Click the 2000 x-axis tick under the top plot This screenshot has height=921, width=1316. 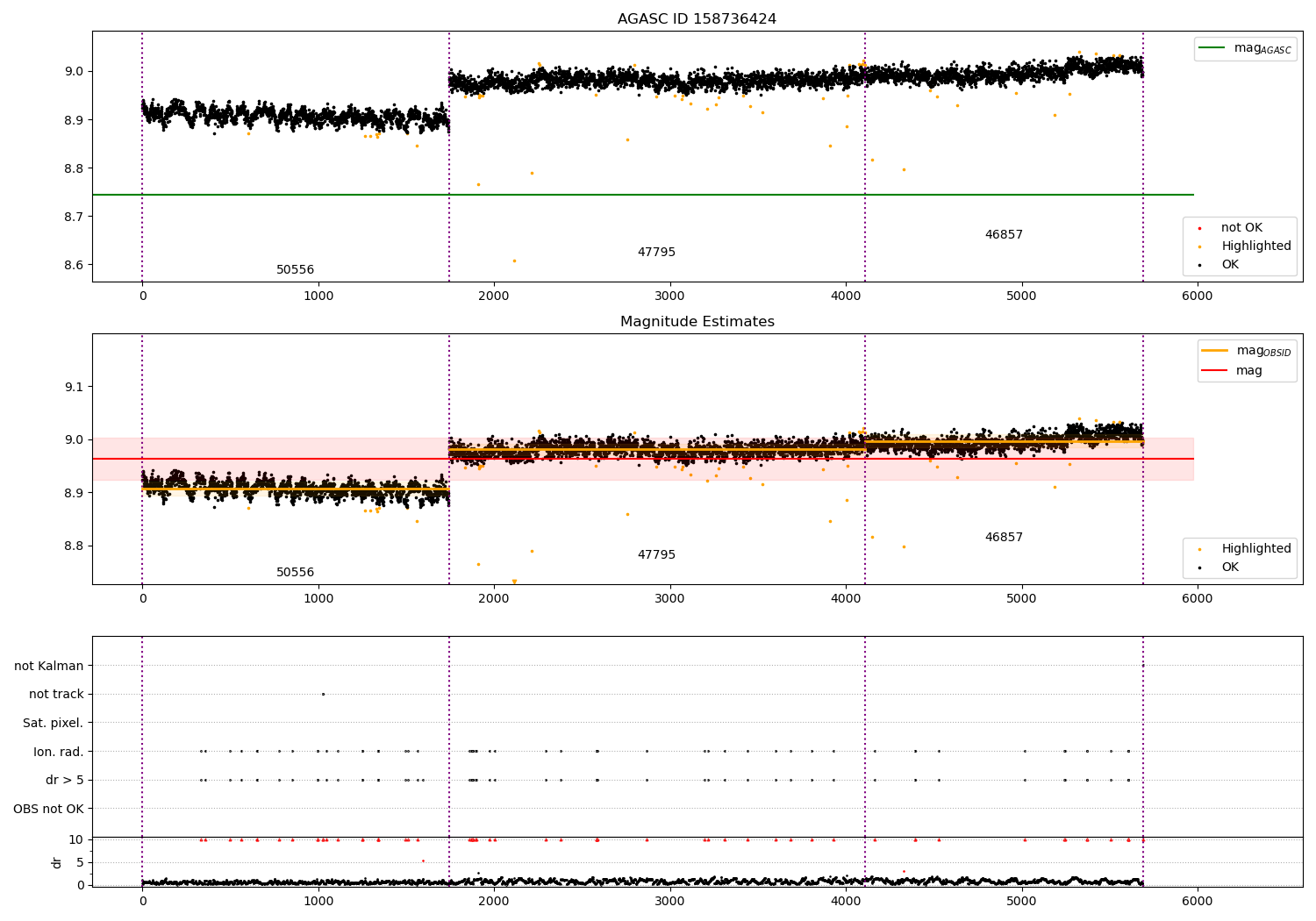(494, 296)
